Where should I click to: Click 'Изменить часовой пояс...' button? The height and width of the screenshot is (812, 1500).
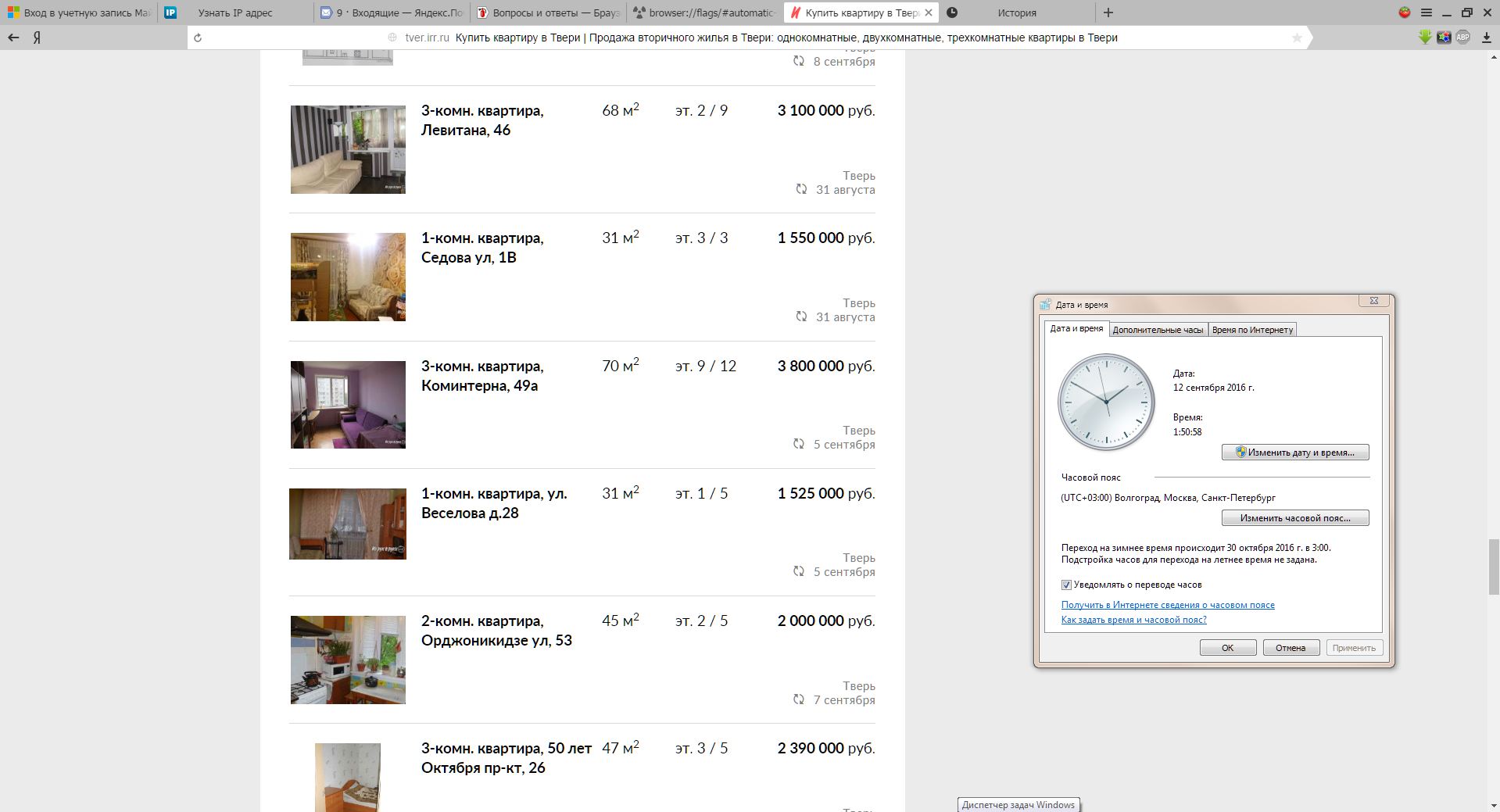[1295, 518]
